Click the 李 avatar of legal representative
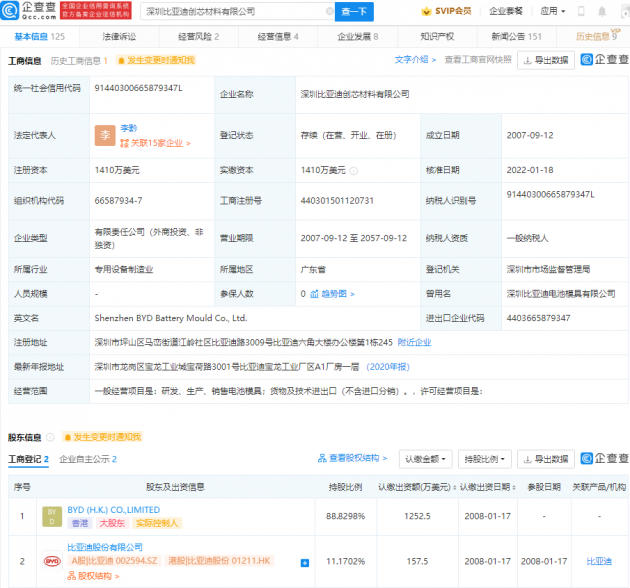Image resolution: width=630 pixels, height=588 pixels. [x=105, y=135]
